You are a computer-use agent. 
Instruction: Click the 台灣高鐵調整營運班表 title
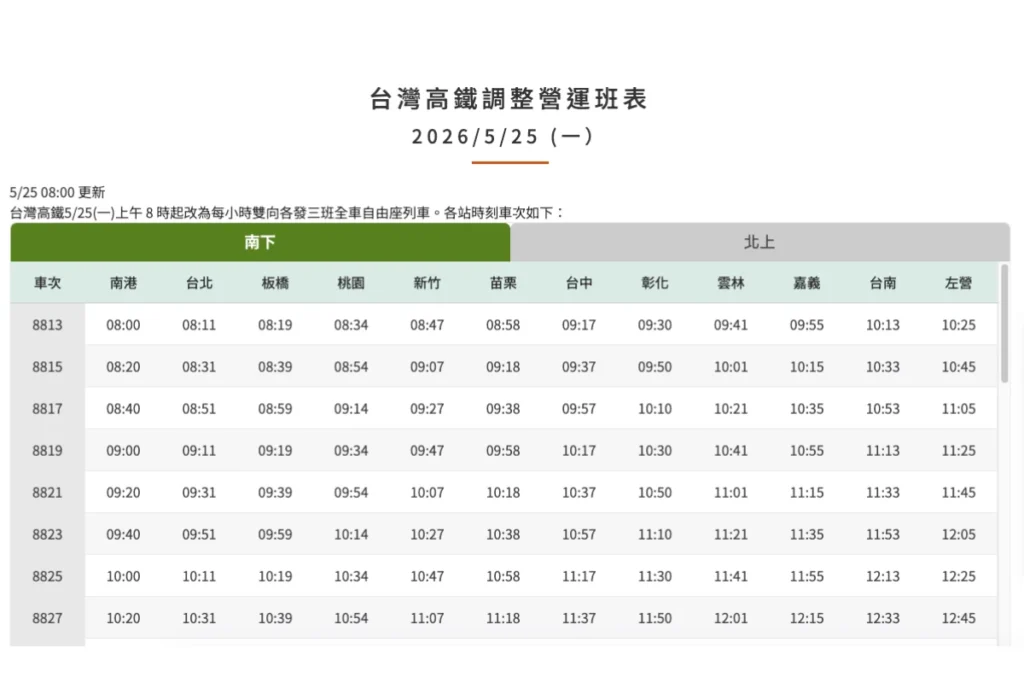click(x=509, y=99)
